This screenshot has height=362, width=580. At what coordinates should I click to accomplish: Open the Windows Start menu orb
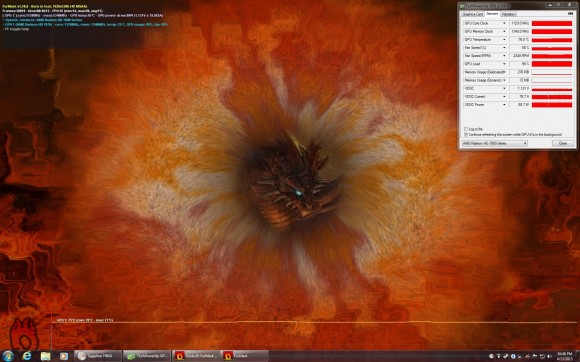(x=8, y=356)
